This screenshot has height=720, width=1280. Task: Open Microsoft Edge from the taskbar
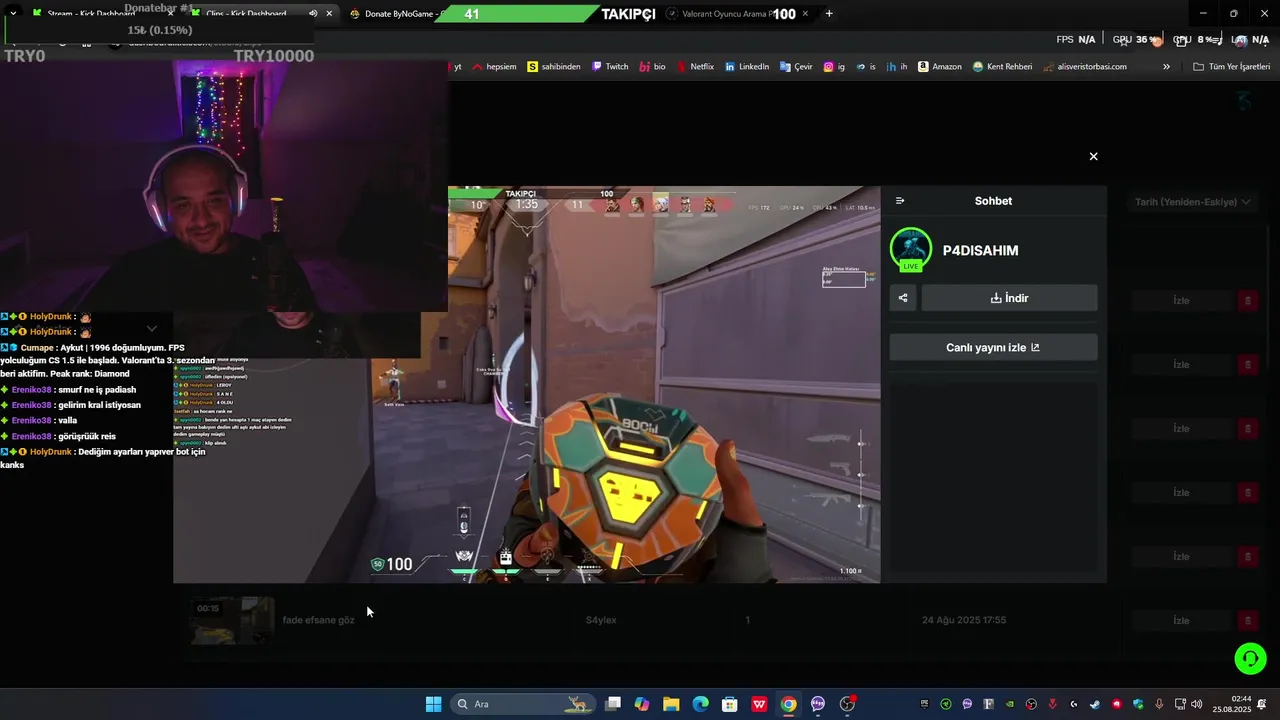pyautogui.click(x=701, y=704)
